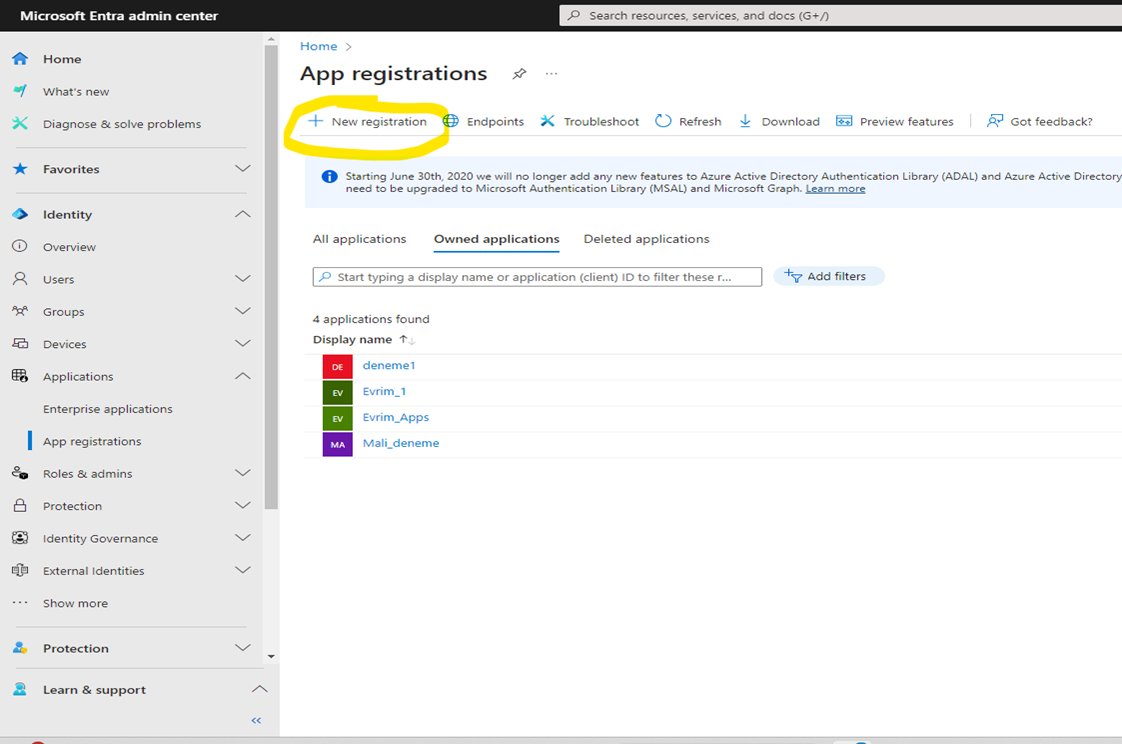Open the Evrim_Apps application
Screen dimensions: 1122x744
coord(396,418)
